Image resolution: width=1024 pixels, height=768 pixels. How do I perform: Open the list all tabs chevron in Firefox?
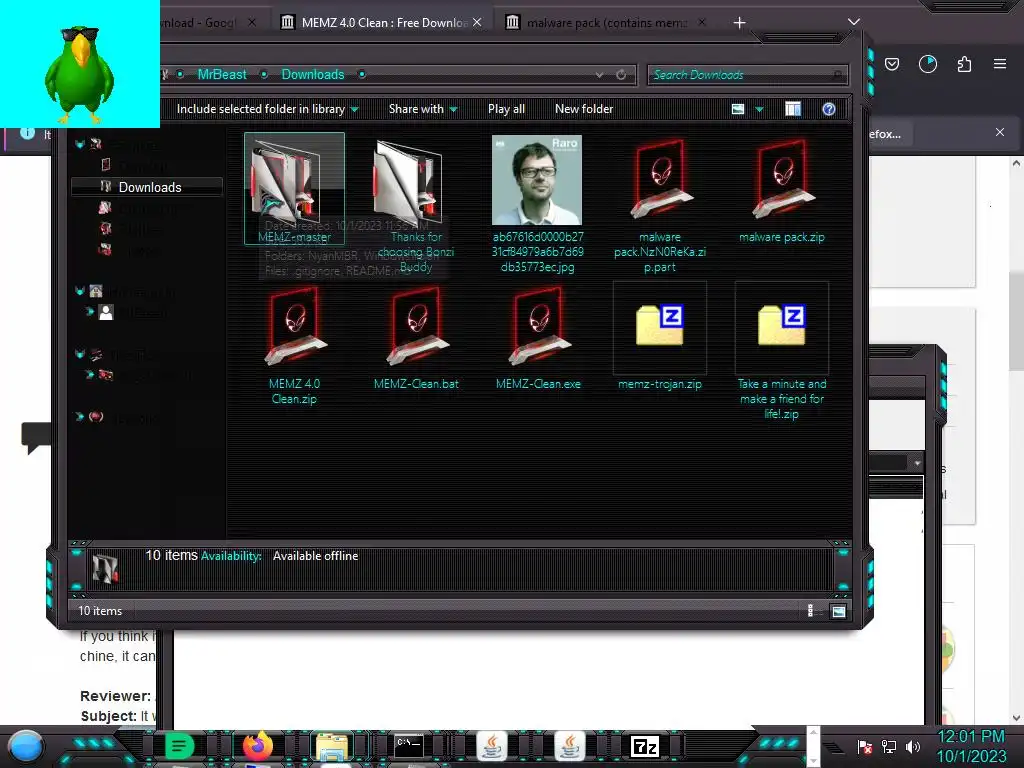pyautogui.click(x=853, y=22)
